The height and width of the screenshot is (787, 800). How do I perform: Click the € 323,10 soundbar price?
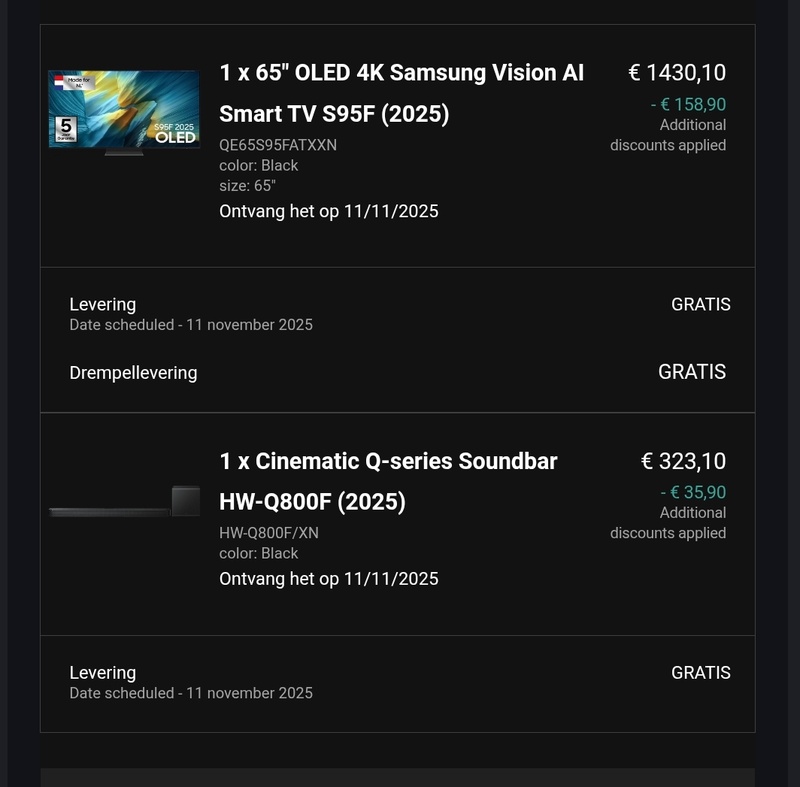coord(683,461)
